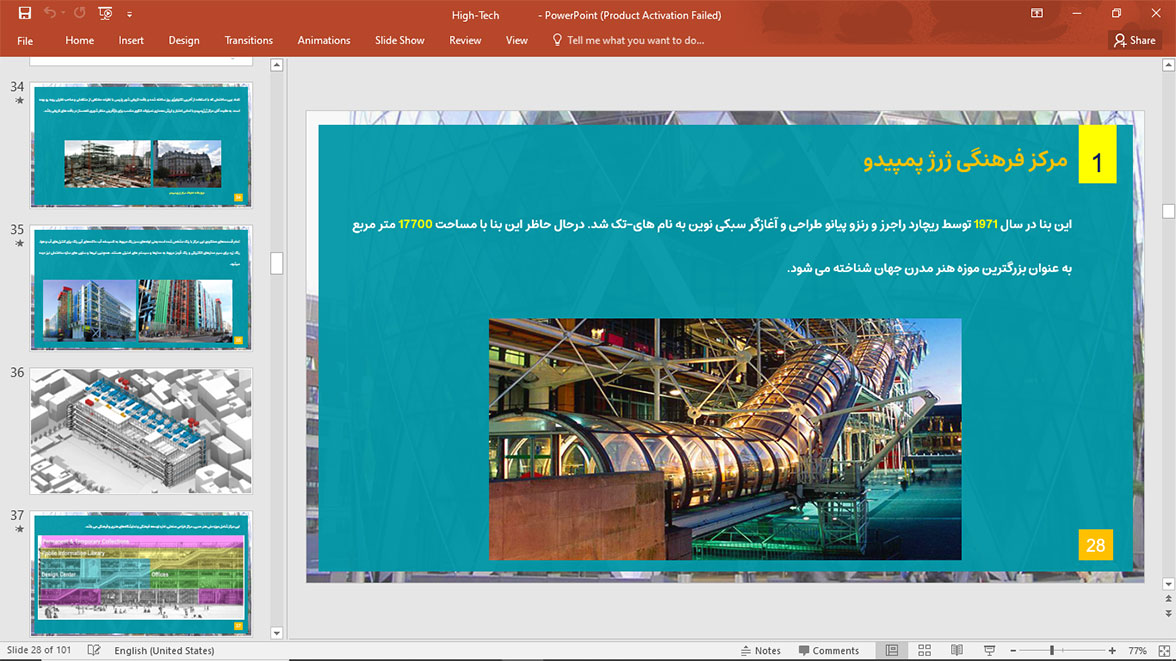
Task: Expand Customize Quick Access Toolbar menu
Action: coord(129,14)
